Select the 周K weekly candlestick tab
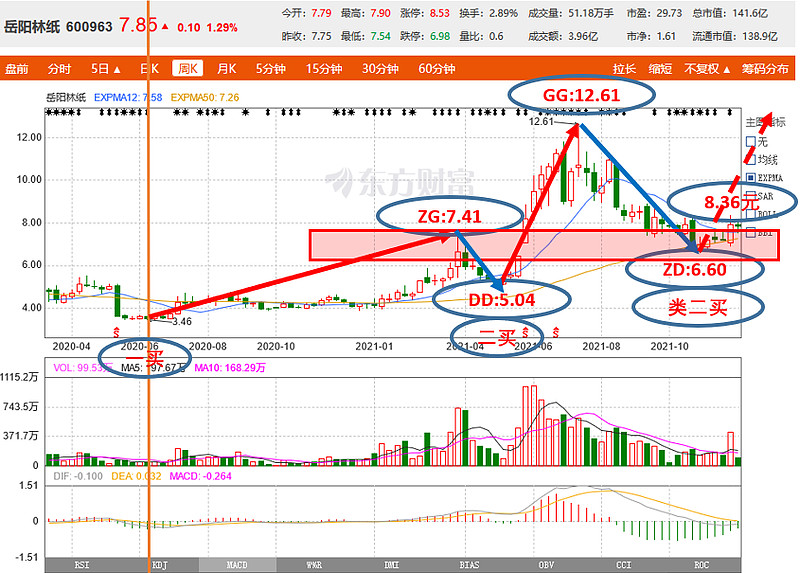 [x=188, y=68]
